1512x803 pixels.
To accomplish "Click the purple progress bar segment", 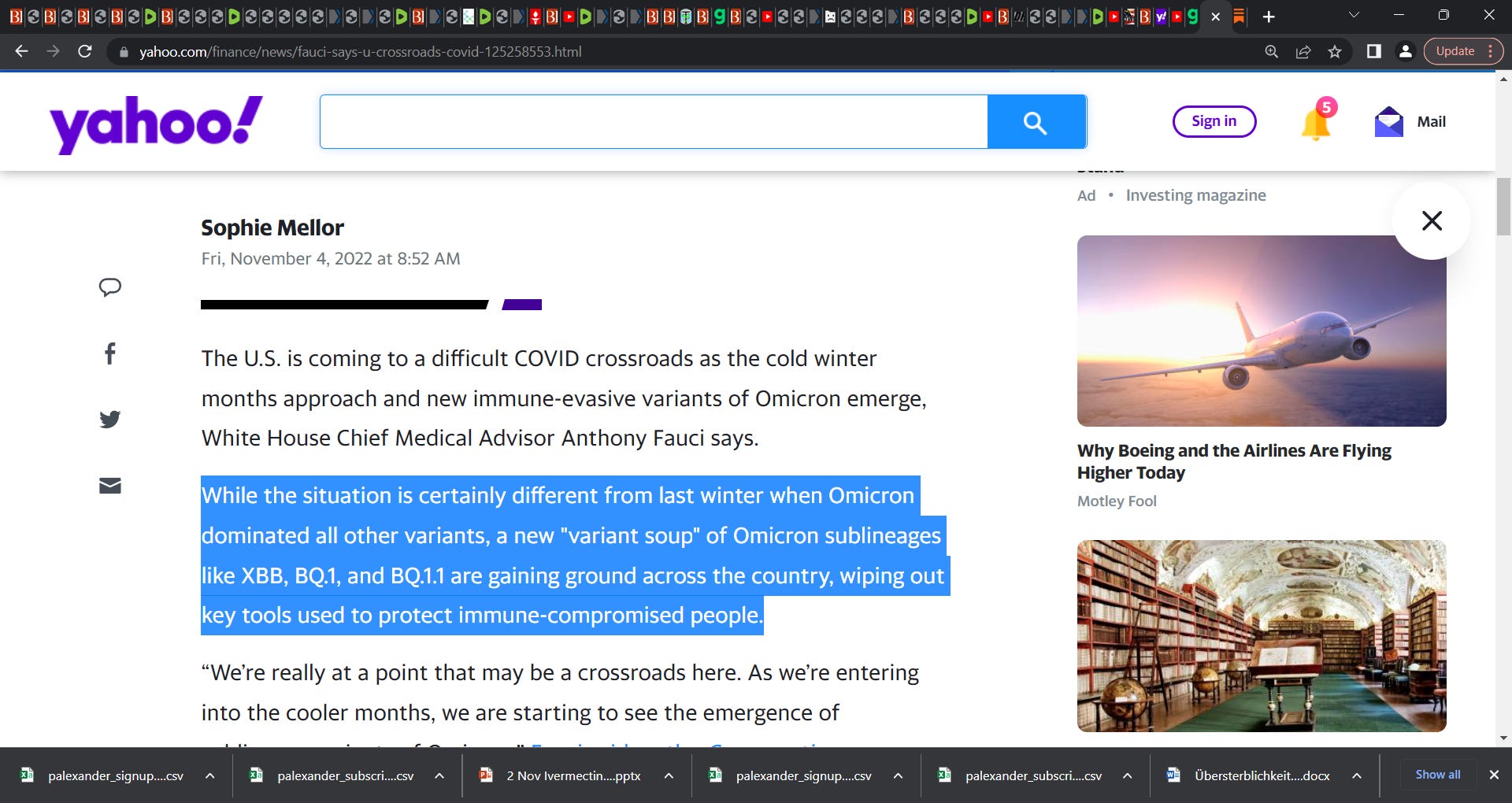I will [521, 305].
